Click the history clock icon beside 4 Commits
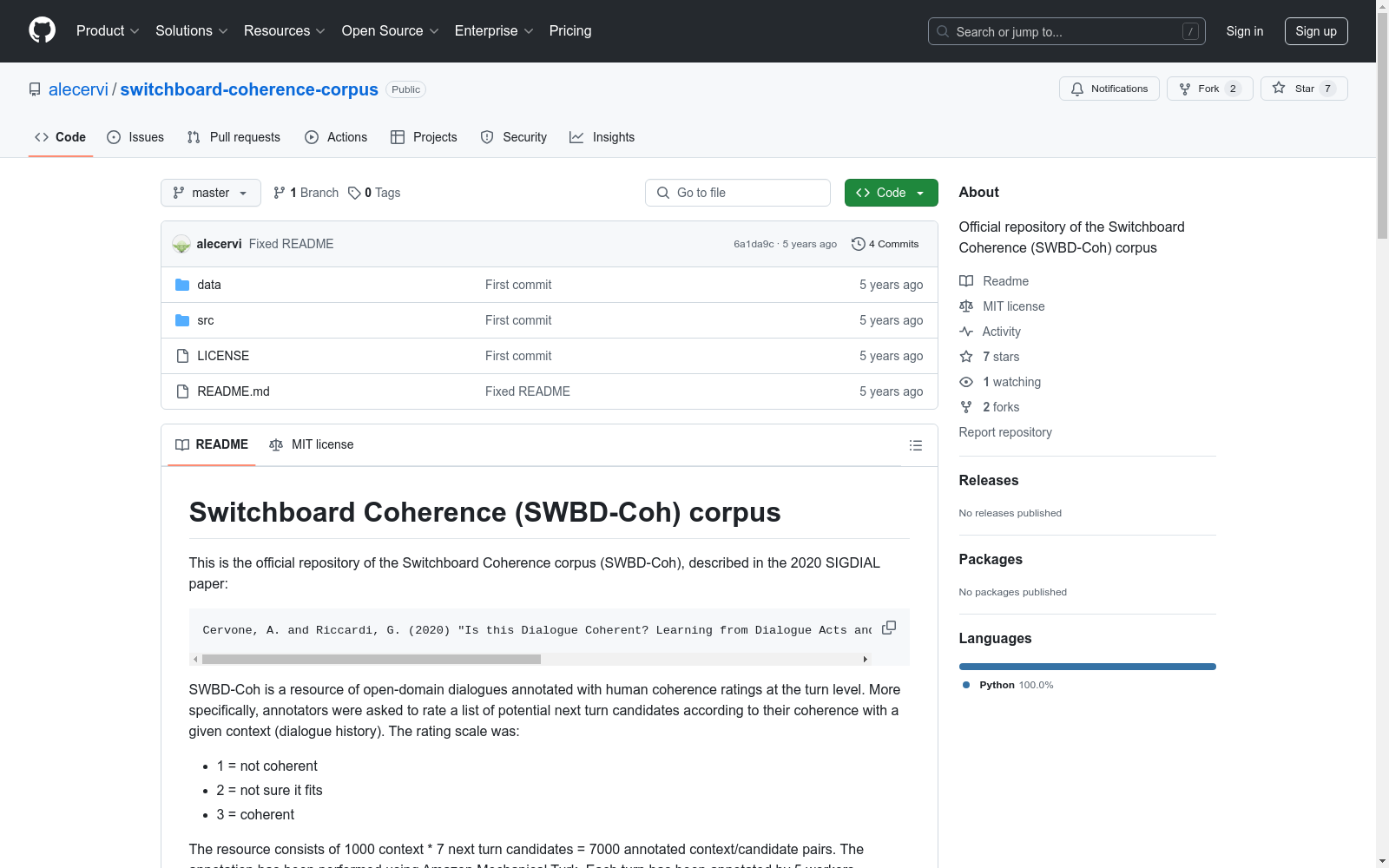The image size is (1389, 868). (x=859, y=244)
